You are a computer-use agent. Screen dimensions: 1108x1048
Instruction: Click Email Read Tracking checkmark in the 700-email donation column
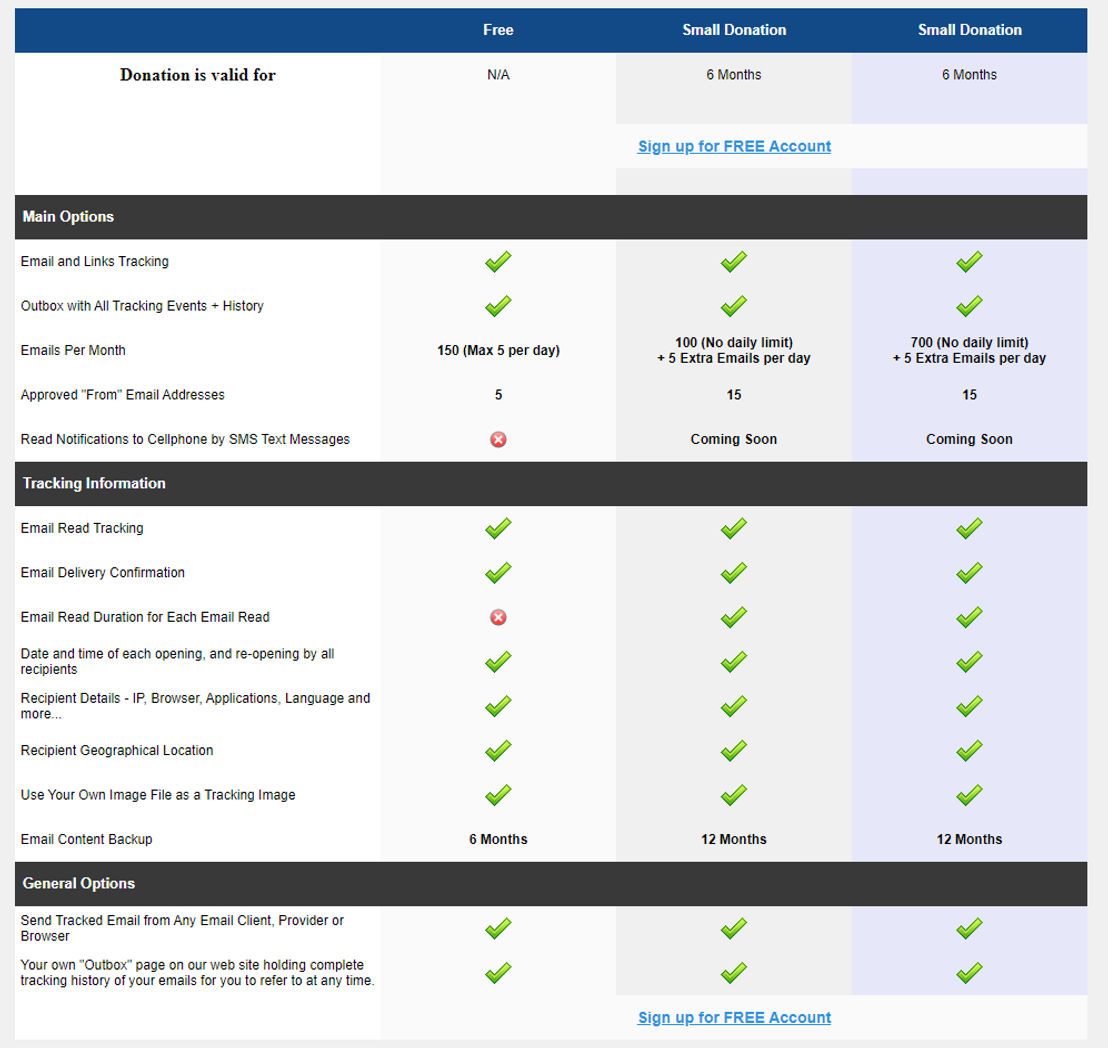[x=969, y=528]
